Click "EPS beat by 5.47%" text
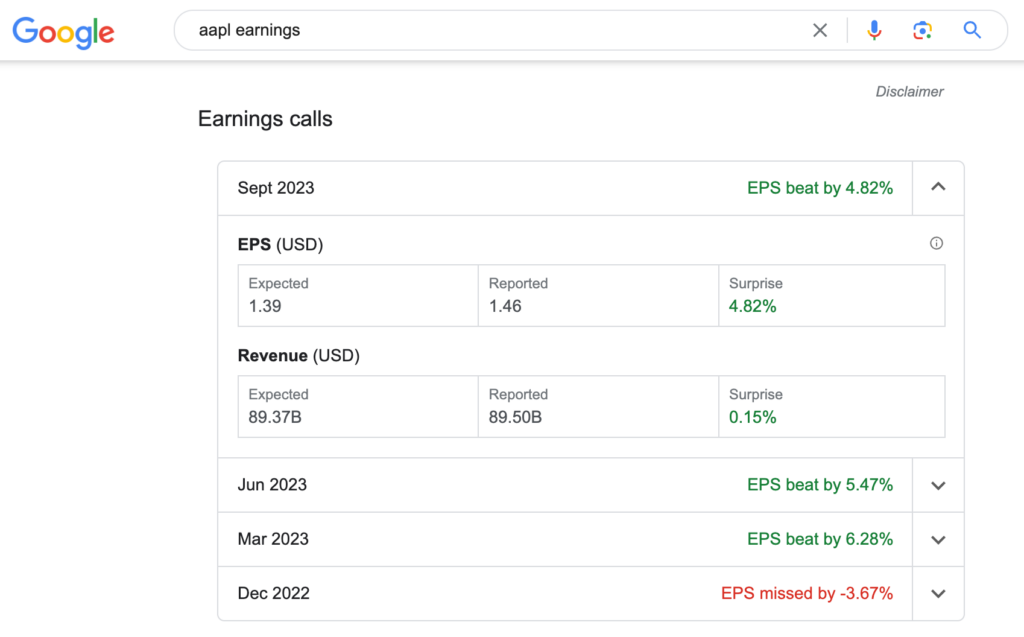The image size is (1024, 637). coord(820,485)
